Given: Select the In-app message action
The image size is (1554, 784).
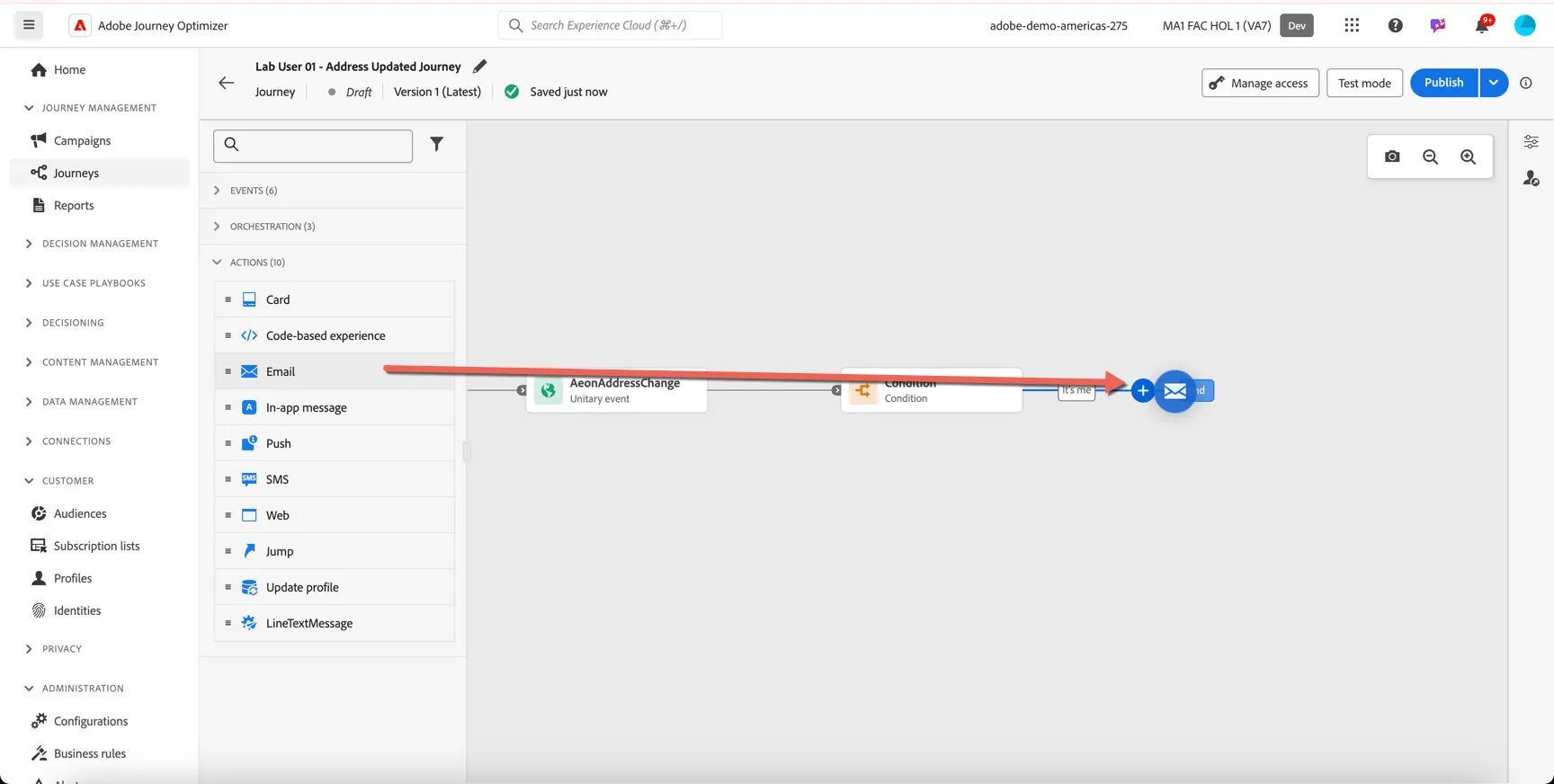Looking at the screenshot, I should click(335, 407).
